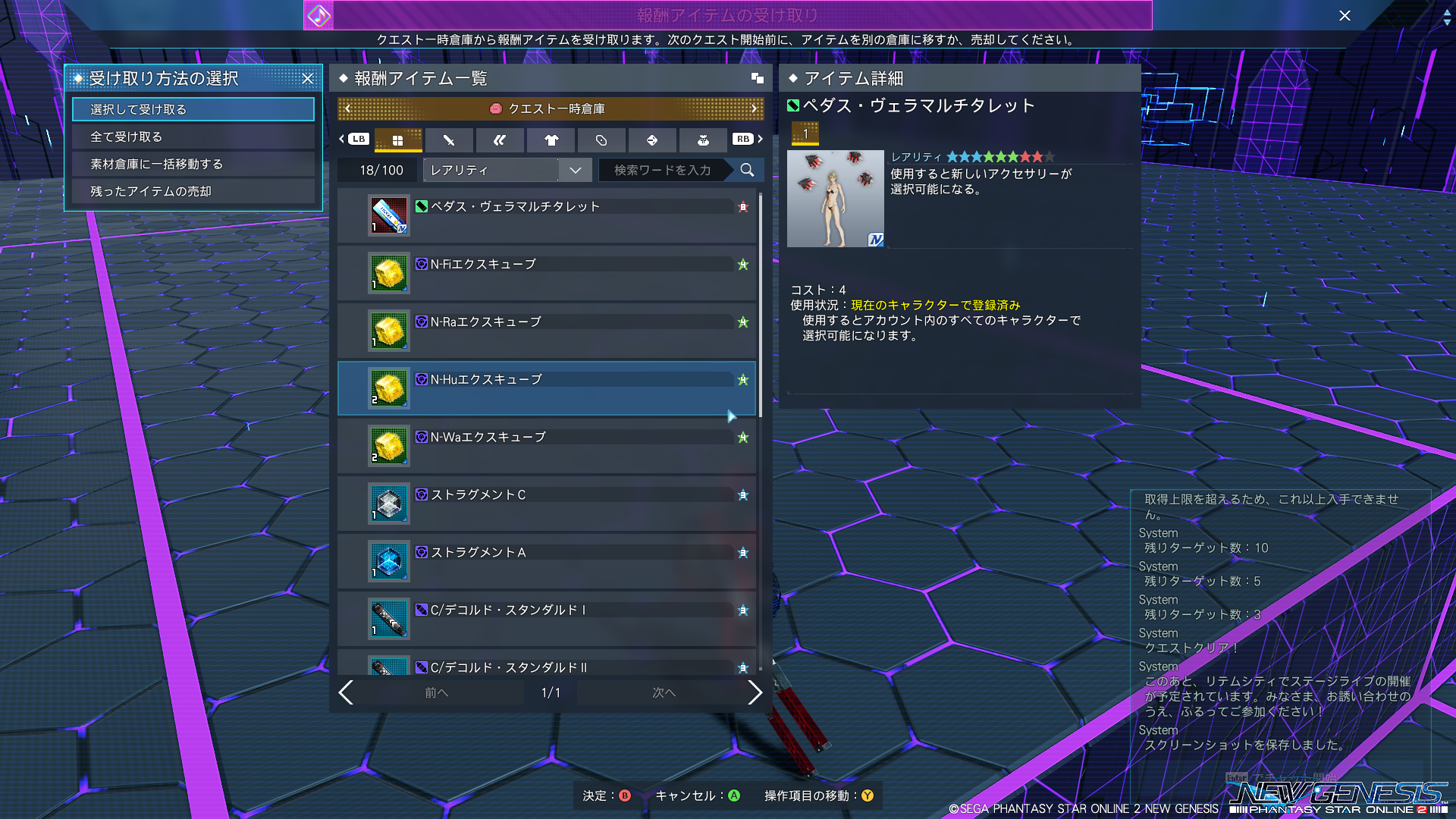Choose 素材倉庫に一括移動する option
Screen dimensions: 1456x819
(193, 164)
